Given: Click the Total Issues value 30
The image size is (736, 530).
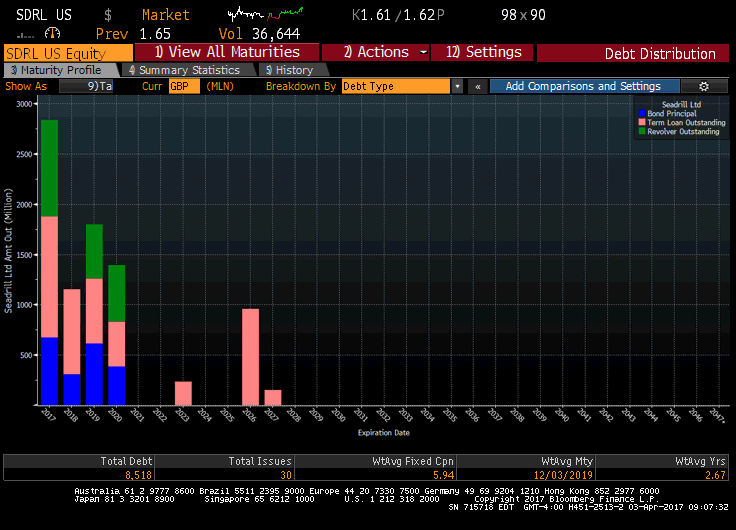Looking at the screenshot, I should [286, 475].
